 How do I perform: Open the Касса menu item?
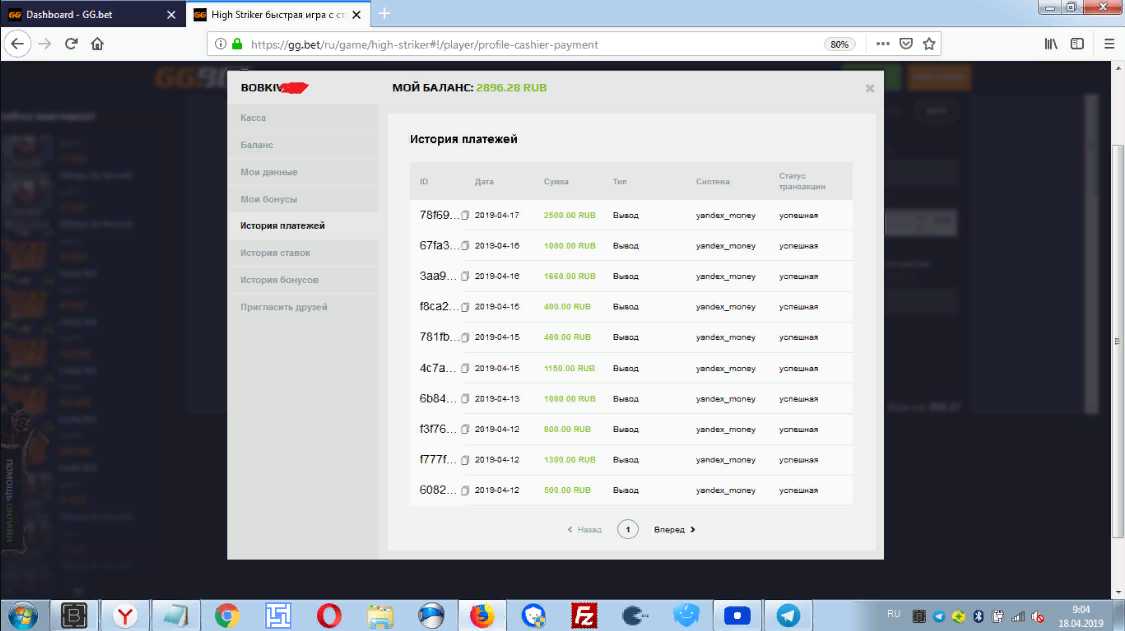253,118
